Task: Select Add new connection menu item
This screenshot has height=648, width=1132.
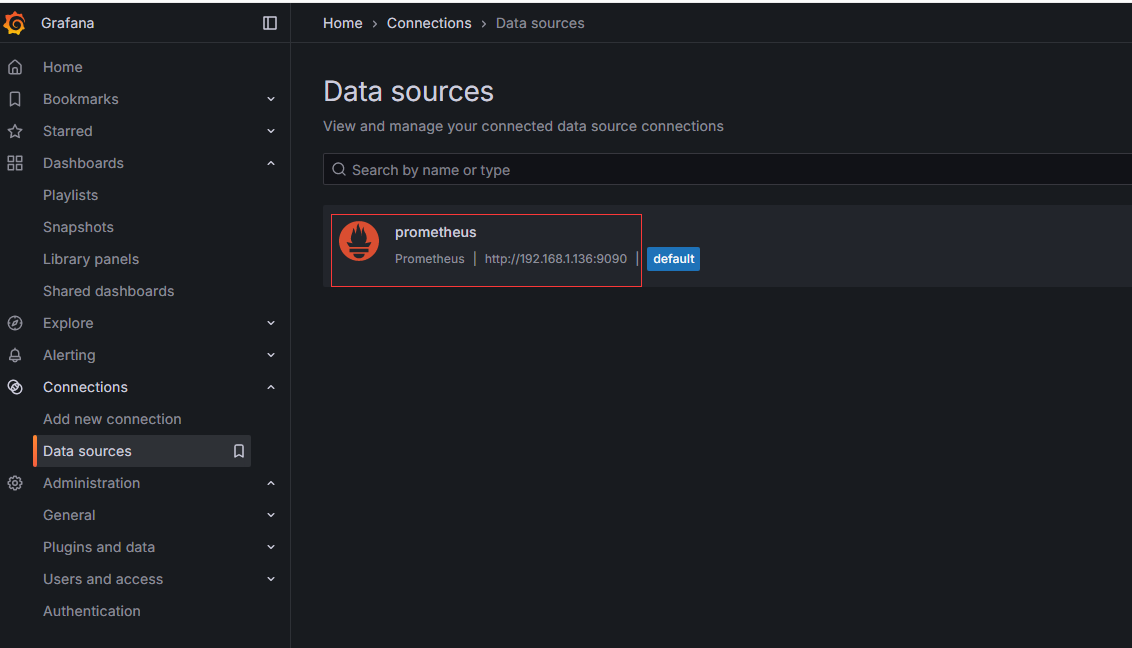Action: 112,419
